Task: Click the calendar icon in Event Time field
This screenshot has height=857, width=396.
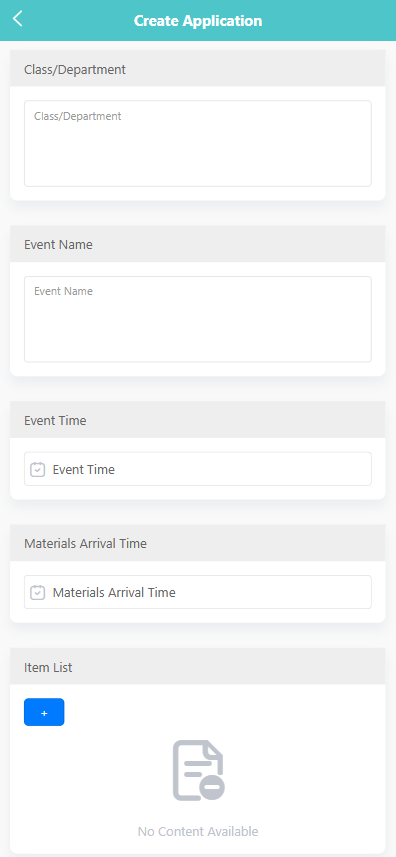Action: coord(37,469)
